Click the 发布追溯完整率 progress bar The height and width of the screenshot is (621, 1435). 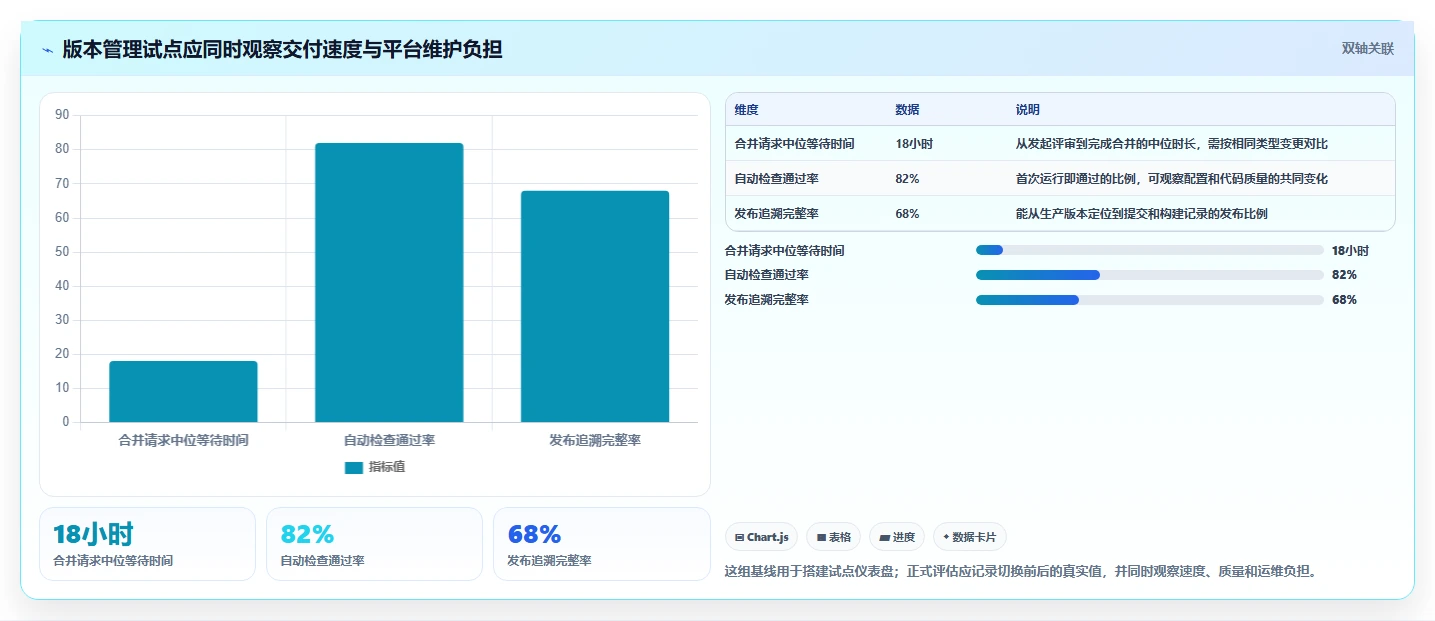pyautogui.click(x=1149, y=300)
